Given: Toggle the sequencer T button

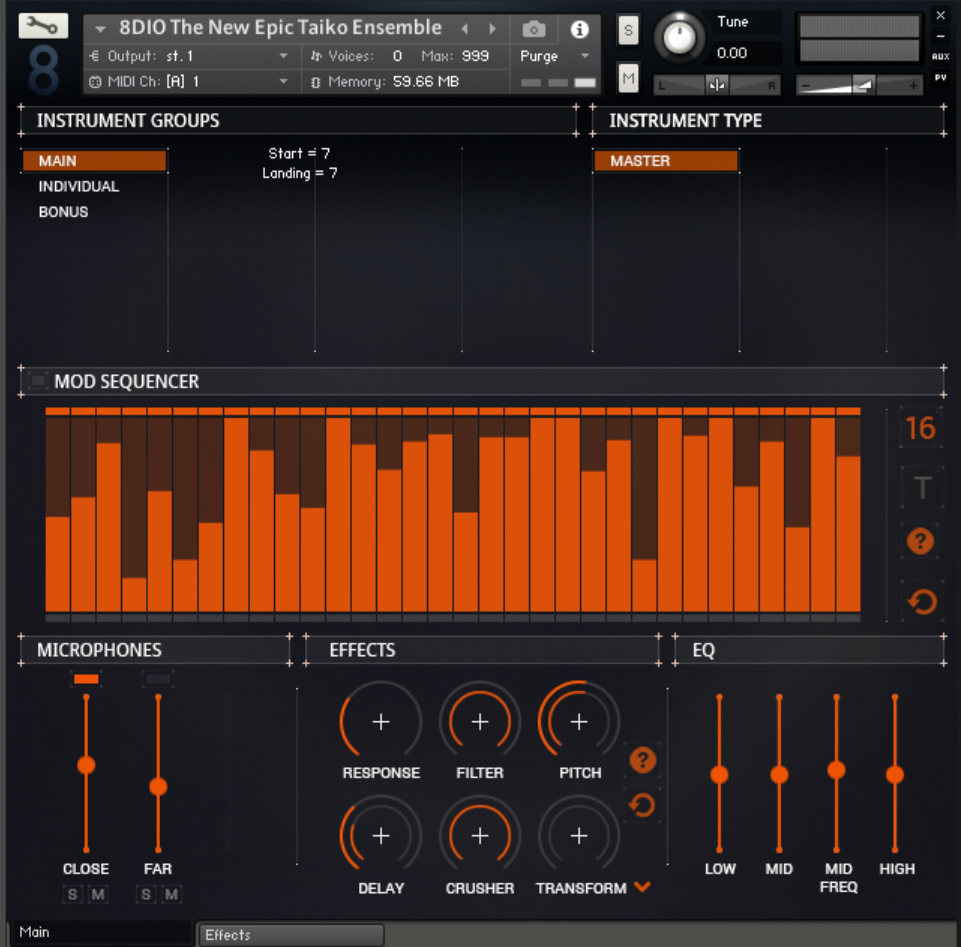Looking at the screenshot, I should coord(922,488).
